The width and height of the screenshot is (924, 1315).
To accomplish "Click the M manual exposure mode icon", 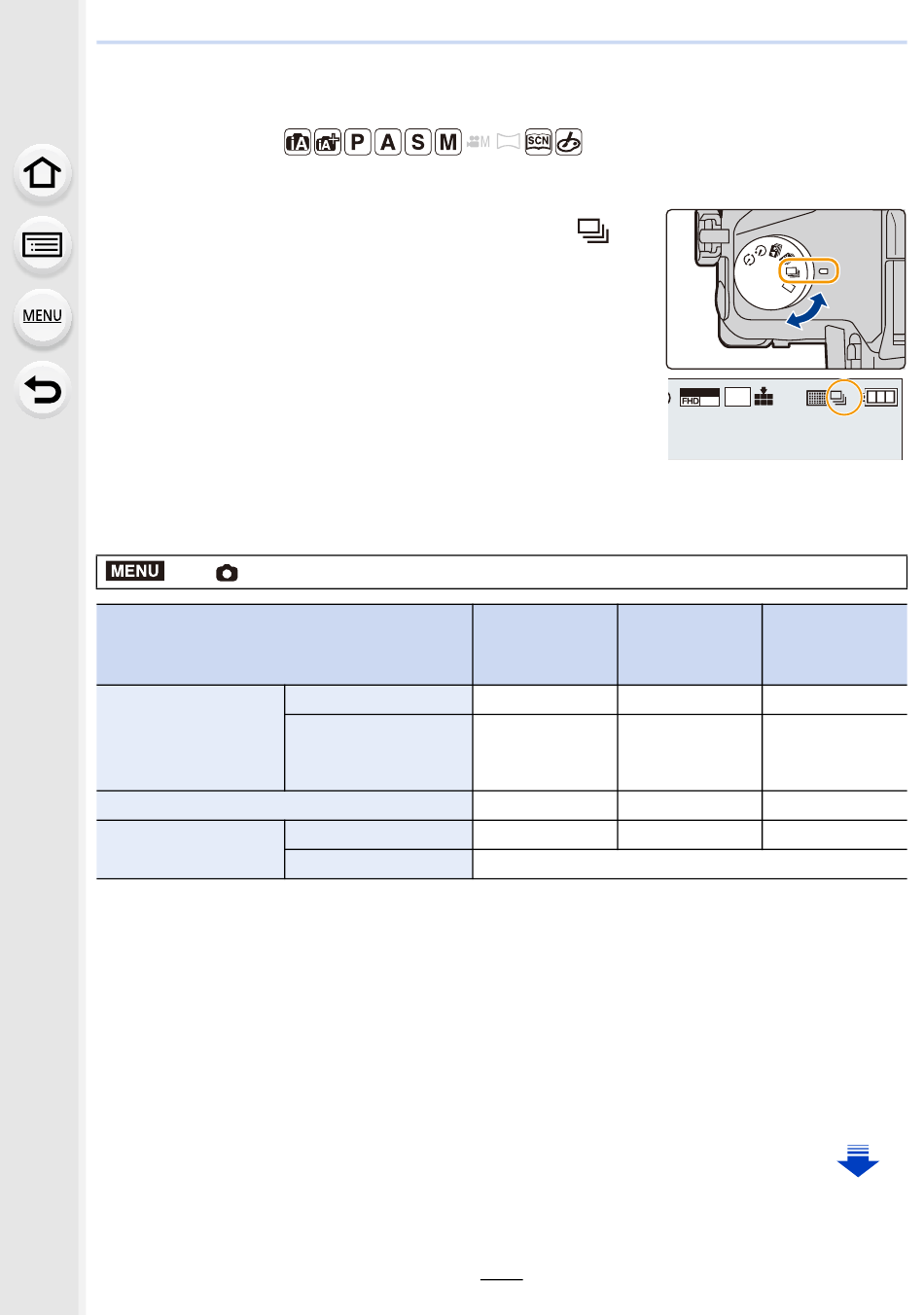I will (x=448, y=142).
